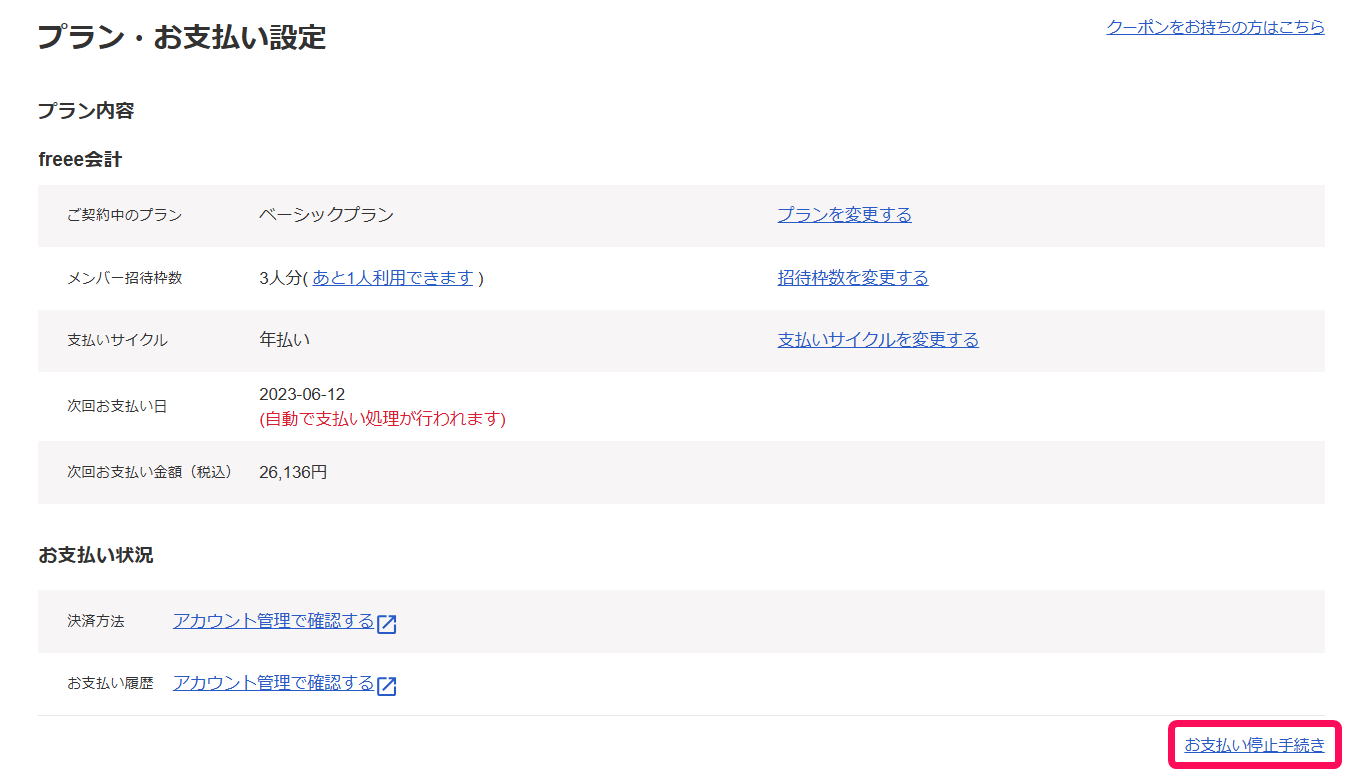The image size is (1365, 783).
Task: Select 支払いサイクルを変更する link
Action: (877, 340)
